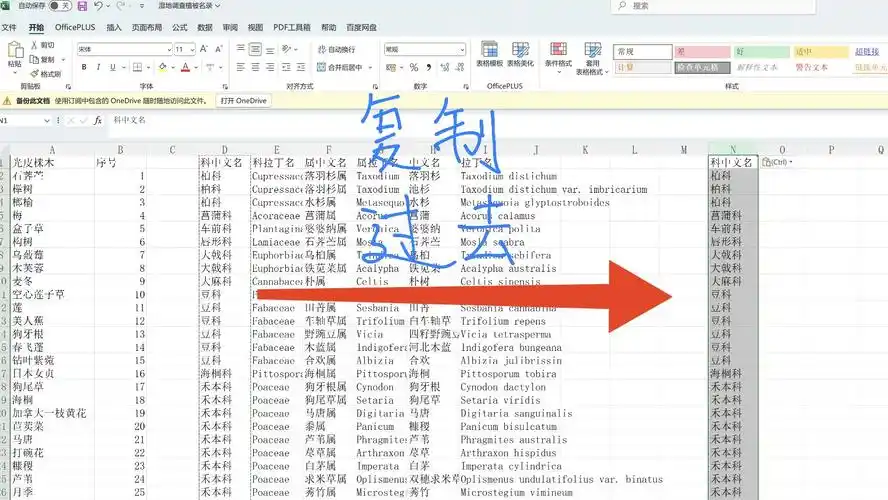Image resolution: width=888 pixels, height=500 pixels.
Task: Switch to the 插入 Insert tab
Action: click(x=114, y=27)
